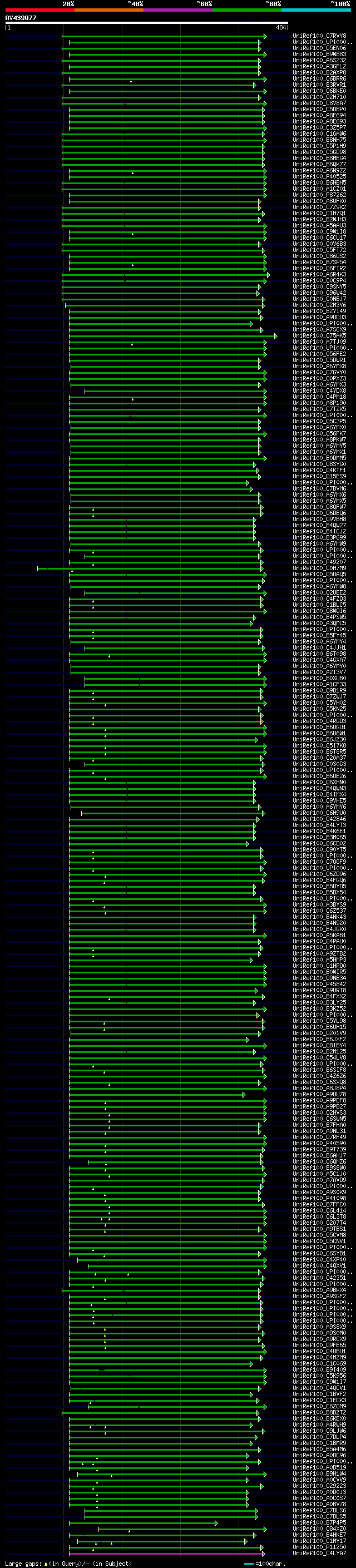
Task: Select label UniRef100_P40590
Action: pyautogui.click(x=319, y=1143)
